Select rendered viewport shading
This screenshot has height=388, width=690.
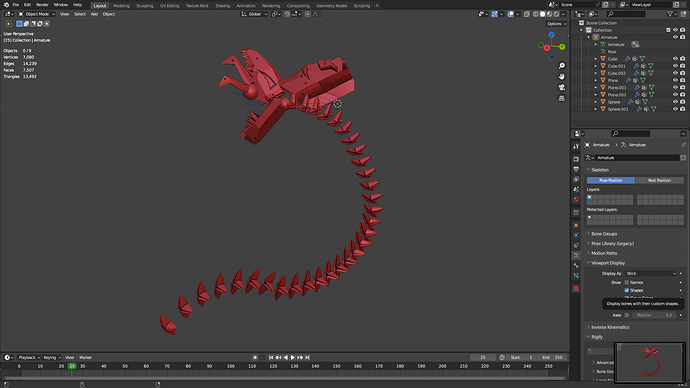(x=556, y=14)
